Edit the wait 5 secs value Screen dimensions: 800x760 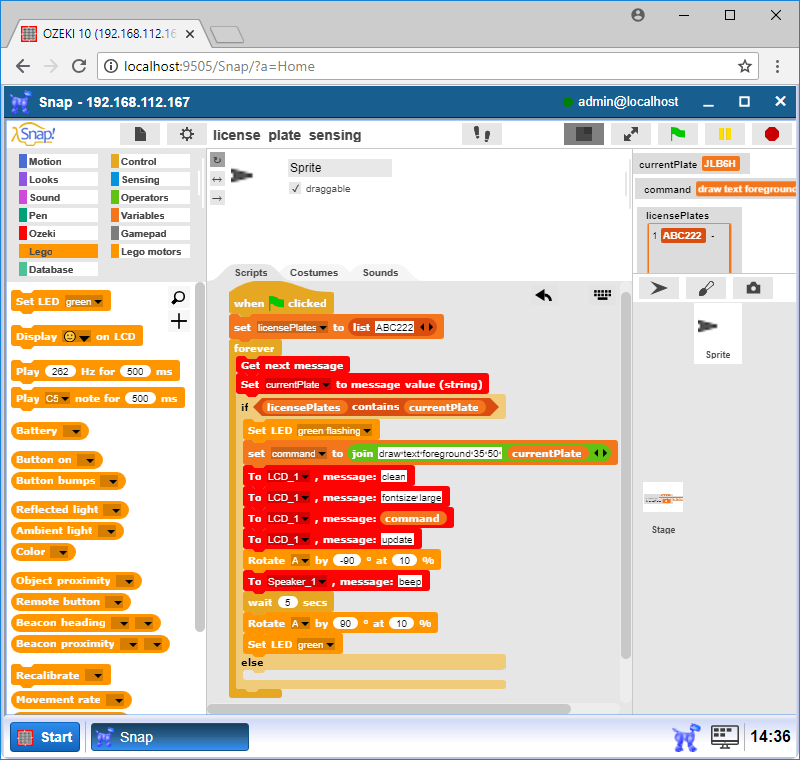(x=287, y=602)
